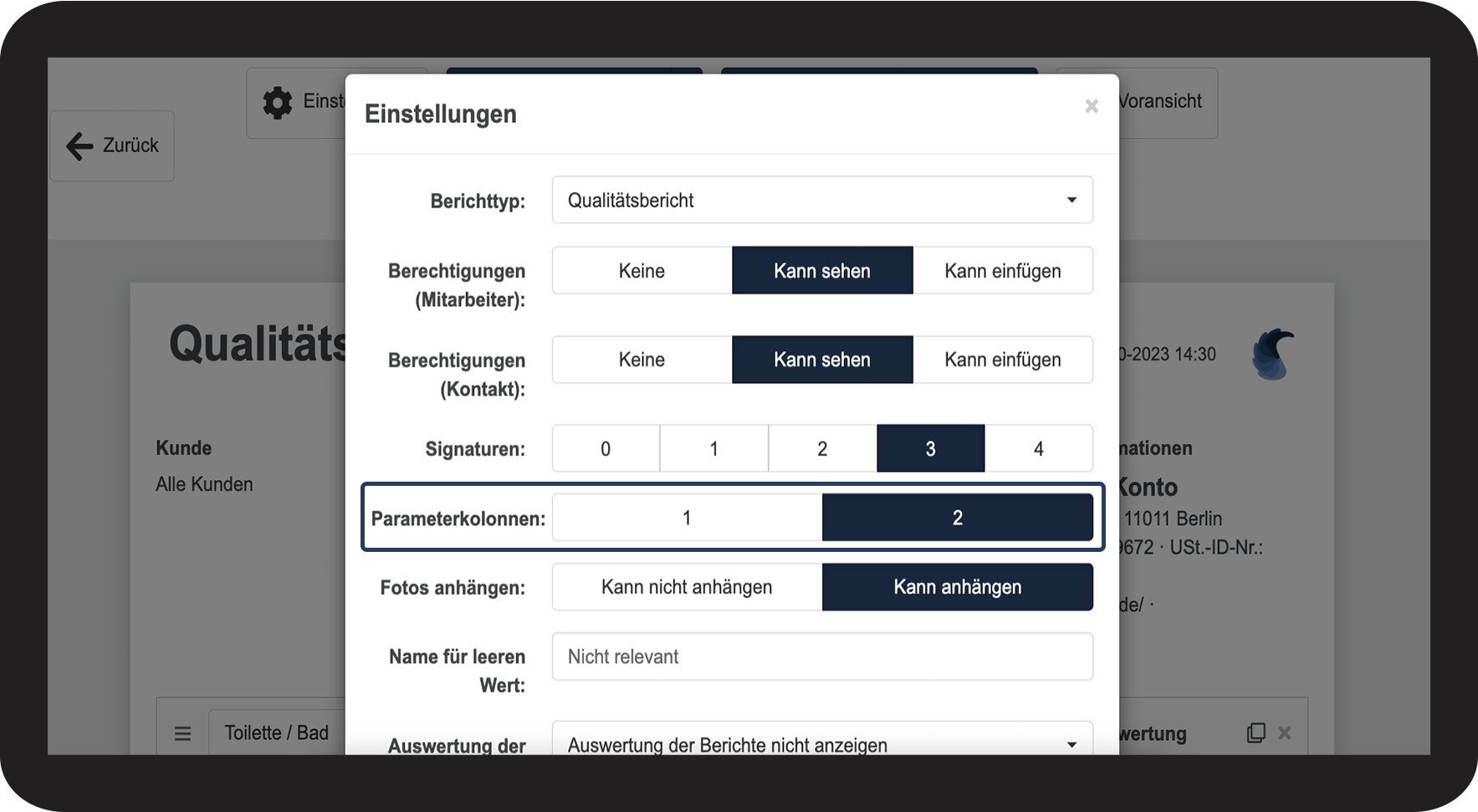Image resolution: width=1478 pixels, height=812 pixels.
Task: Remove section with the X icon
Action: coord(1285,733)
